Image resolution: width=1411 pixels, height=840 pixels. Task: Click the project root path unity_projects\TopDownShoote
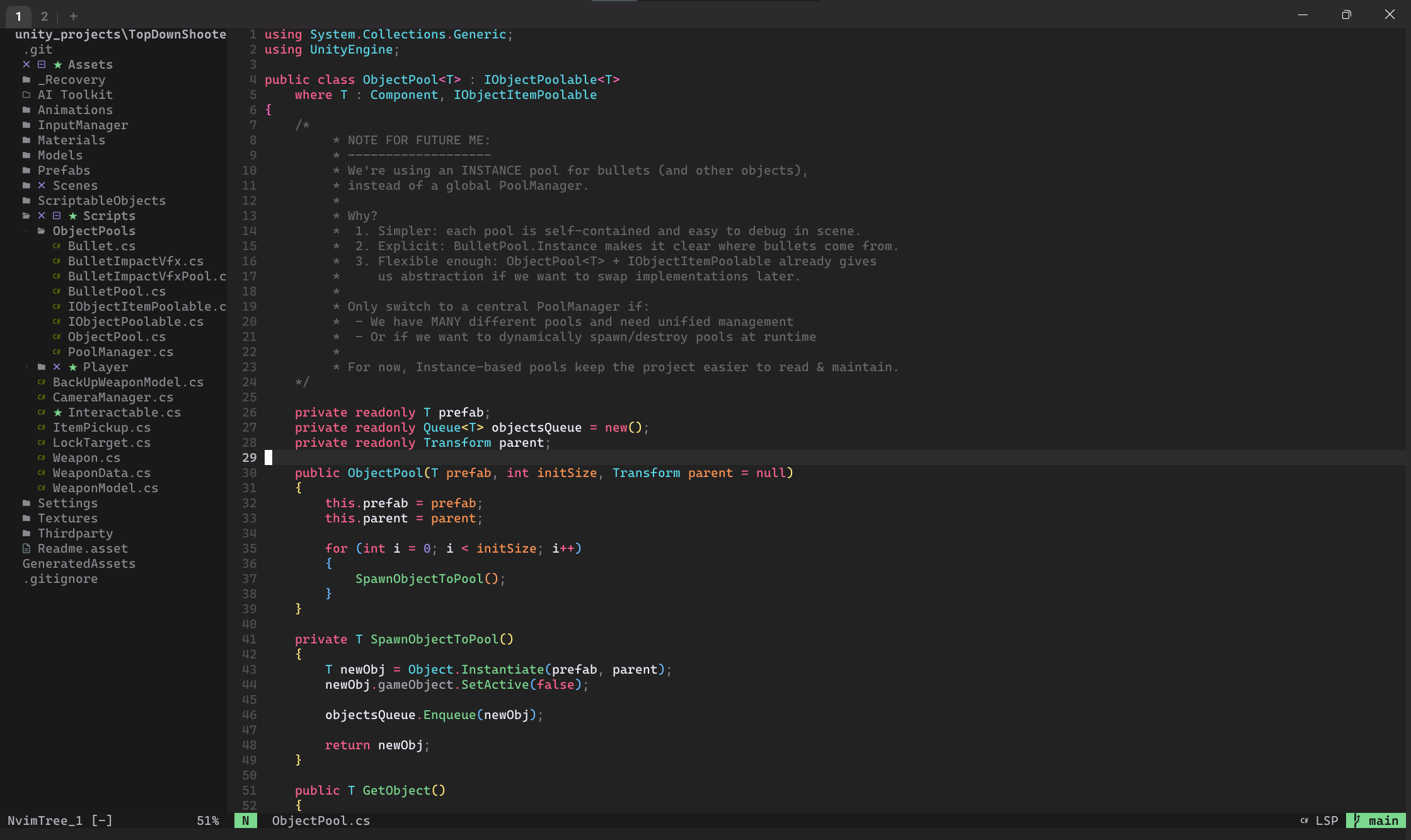point(120,35)
